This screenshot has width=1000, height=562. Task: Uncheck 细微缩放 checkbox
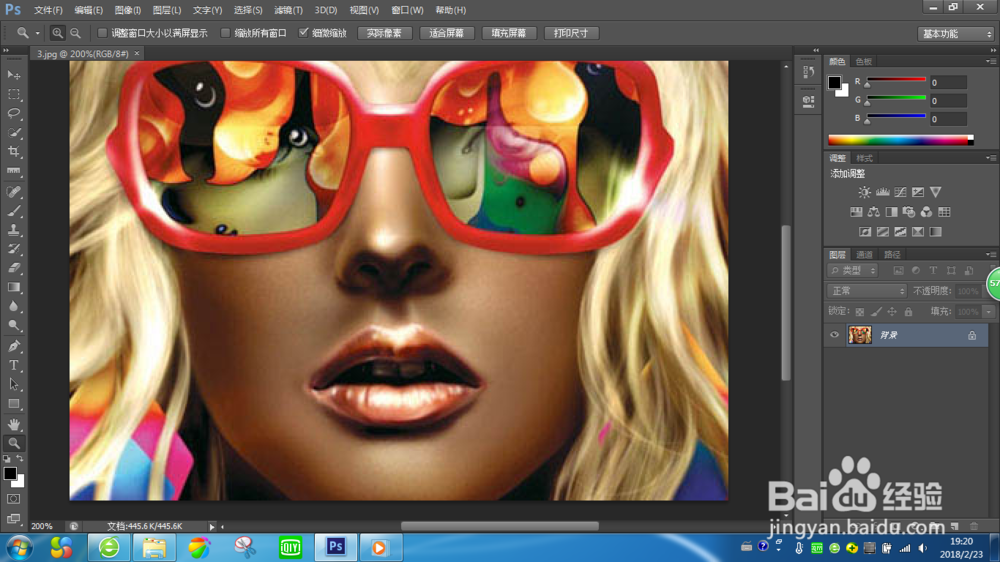[304, 33]
